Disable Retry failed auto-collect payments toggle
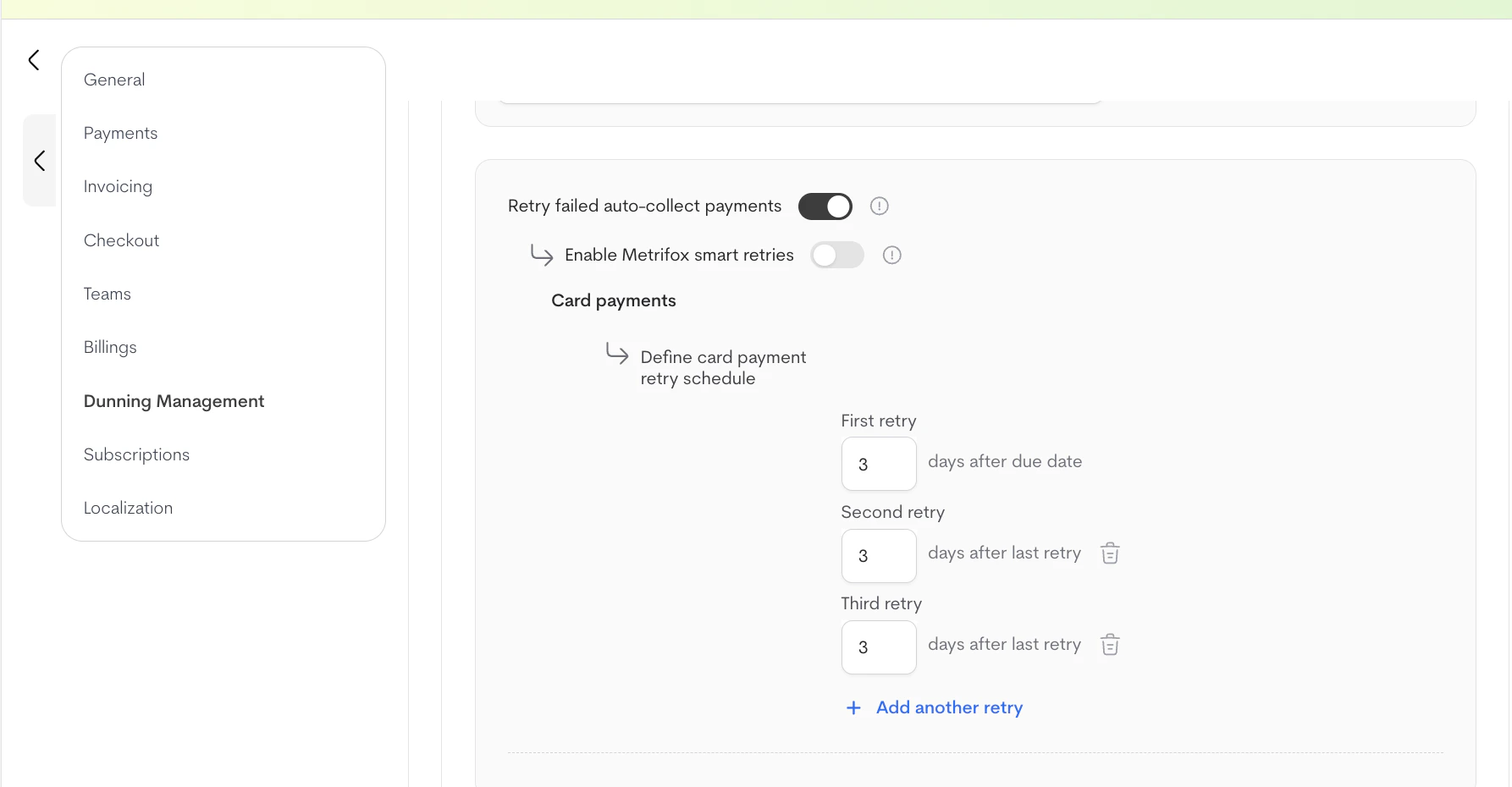The image size is (1512, 787). 825,206
